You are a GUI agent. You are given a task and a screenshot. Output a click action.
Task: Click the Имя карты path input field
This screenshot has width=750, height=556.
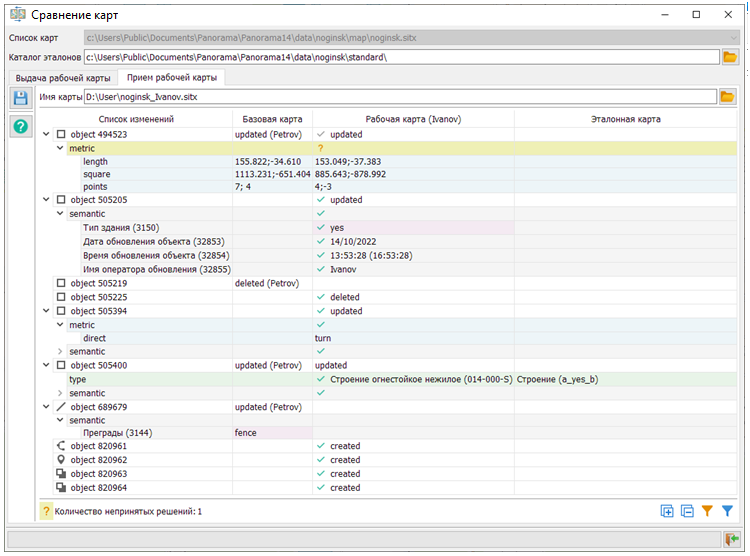[400, 97]
